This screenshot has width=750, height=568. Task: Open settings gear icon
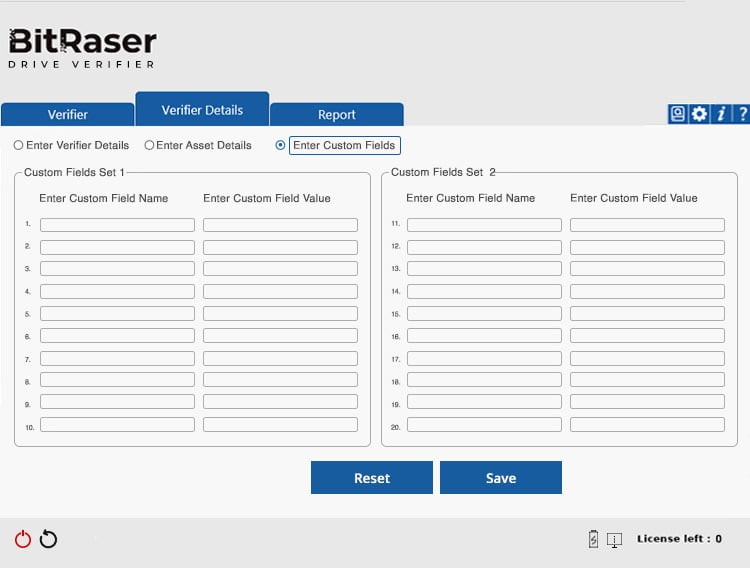pos(699,114)
